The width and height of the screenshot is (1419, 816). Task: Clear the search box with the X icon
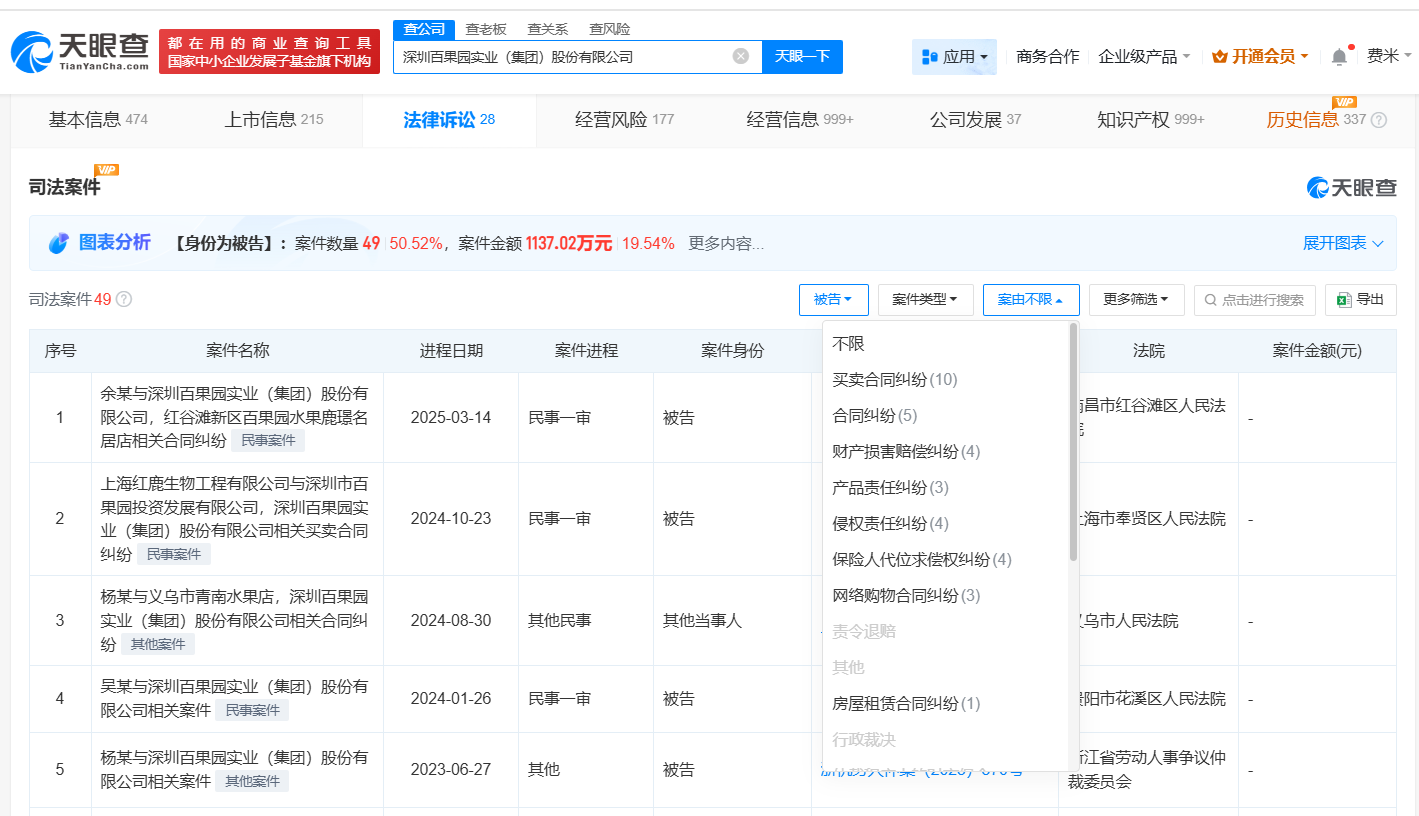pyautogui.click(x=740, y=57)
